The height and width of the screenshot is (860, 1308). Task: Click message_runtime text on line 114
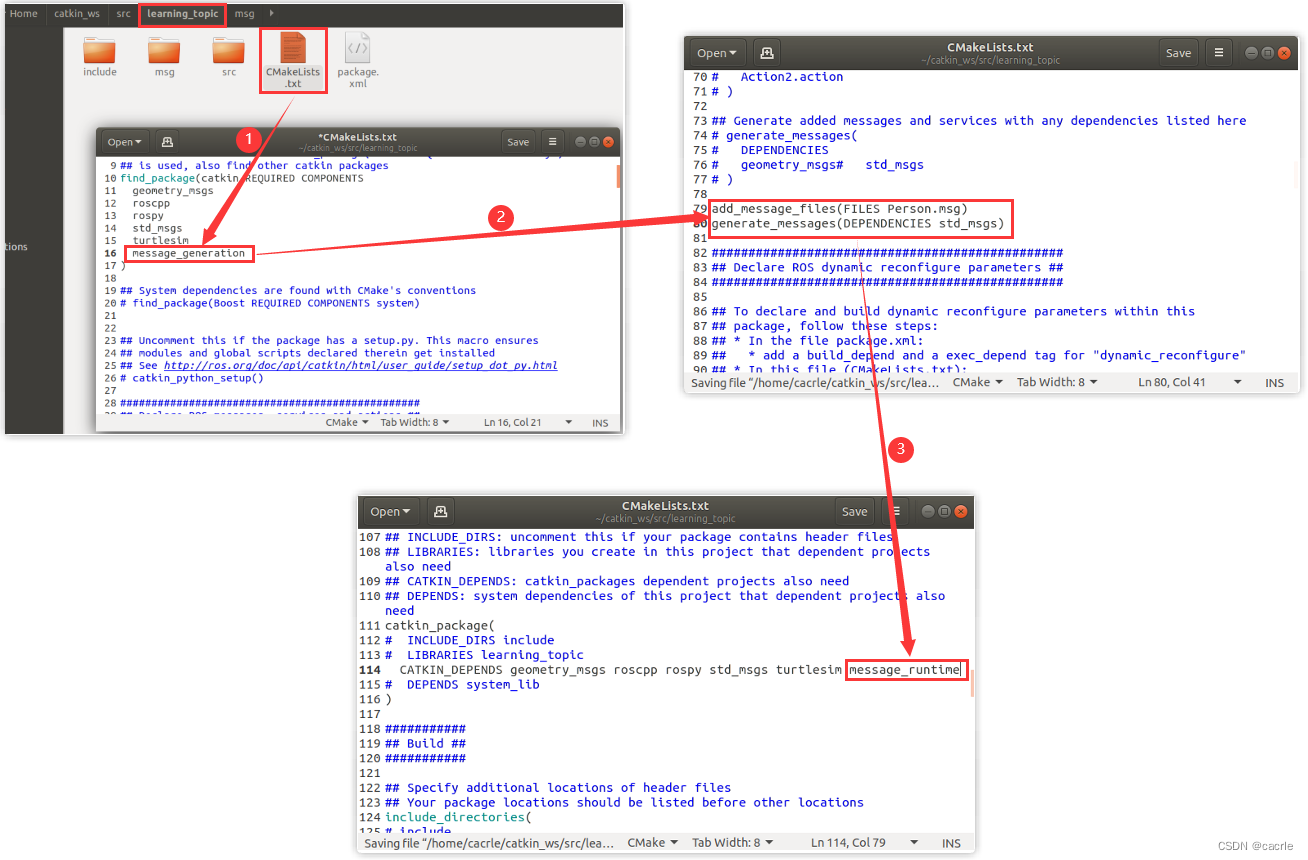point(904,670)
